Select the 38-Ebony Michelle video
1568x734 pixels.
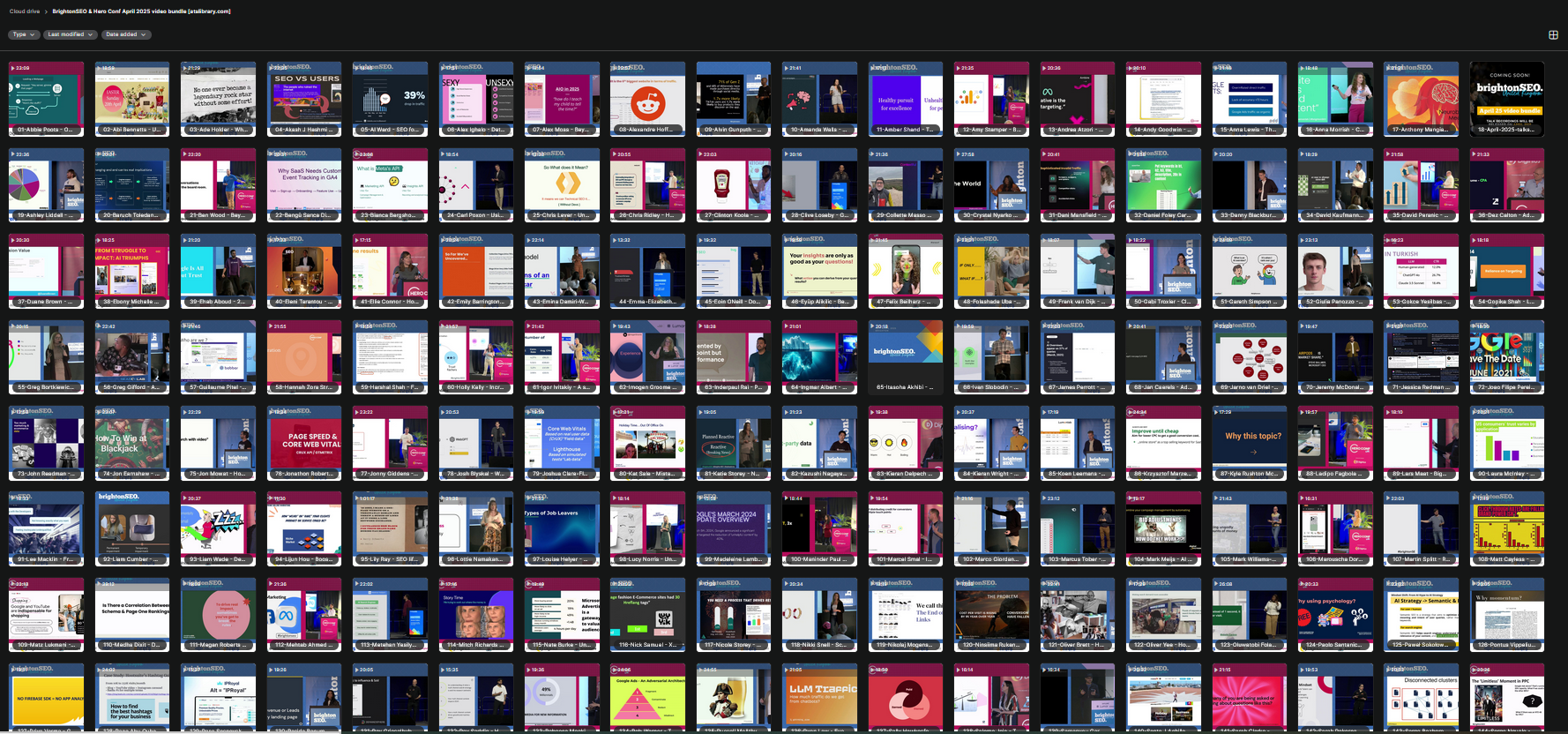click(x=131, y=270)
